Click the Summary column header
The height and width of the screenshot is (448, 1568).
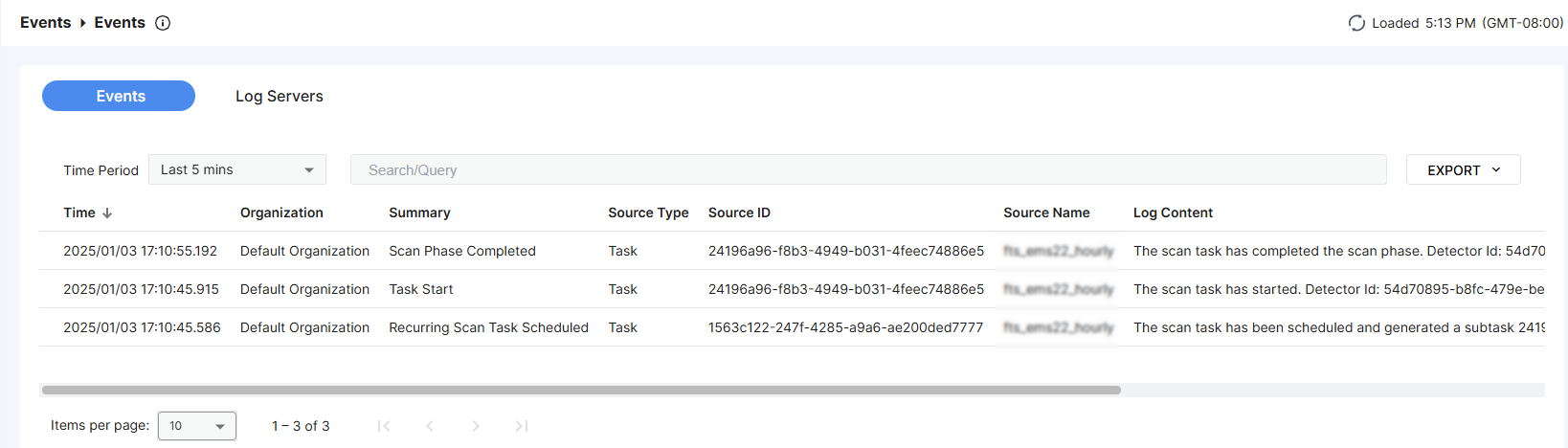pos(419,213)
